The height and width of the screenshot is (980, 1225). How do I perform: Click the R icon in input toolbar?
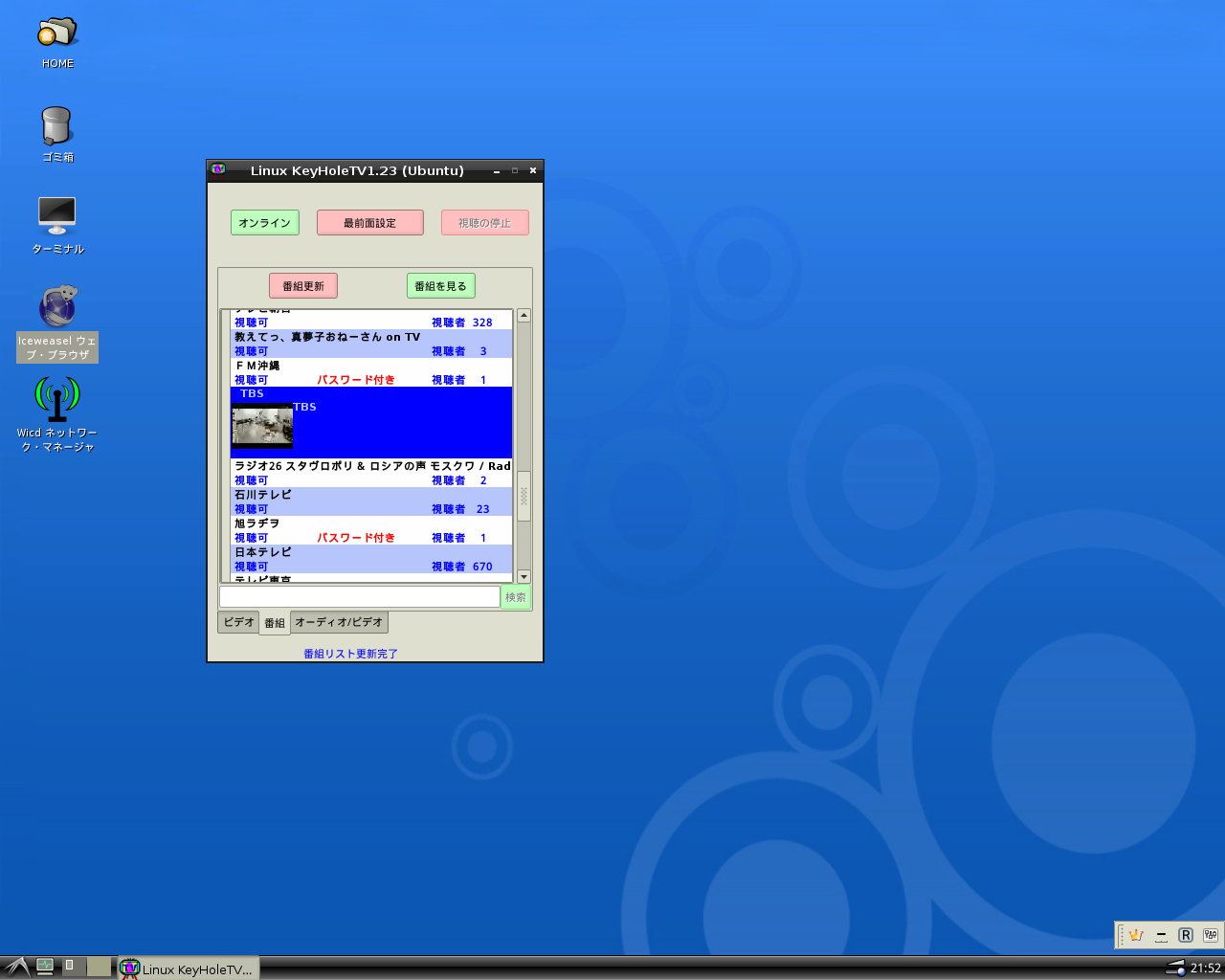(1186, 935)
